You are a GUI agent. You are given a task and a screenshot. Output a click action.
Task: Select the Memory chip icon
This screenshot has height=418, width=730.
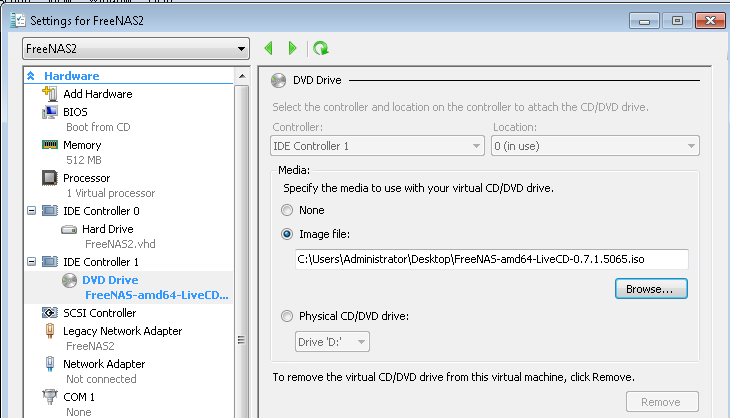click(x=50, y=145)
